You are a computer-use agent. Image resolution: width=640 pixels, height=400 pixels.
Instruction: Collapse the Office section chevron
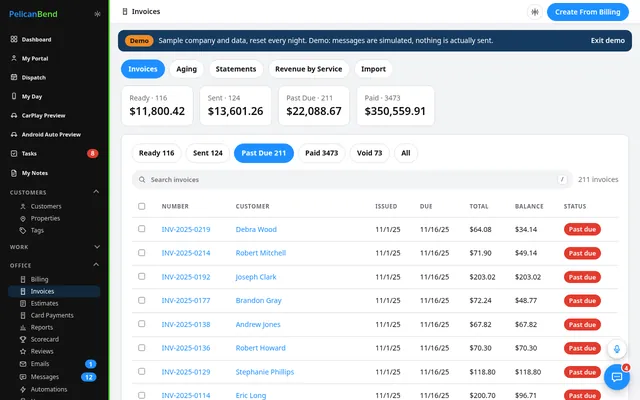coord(96,264)
